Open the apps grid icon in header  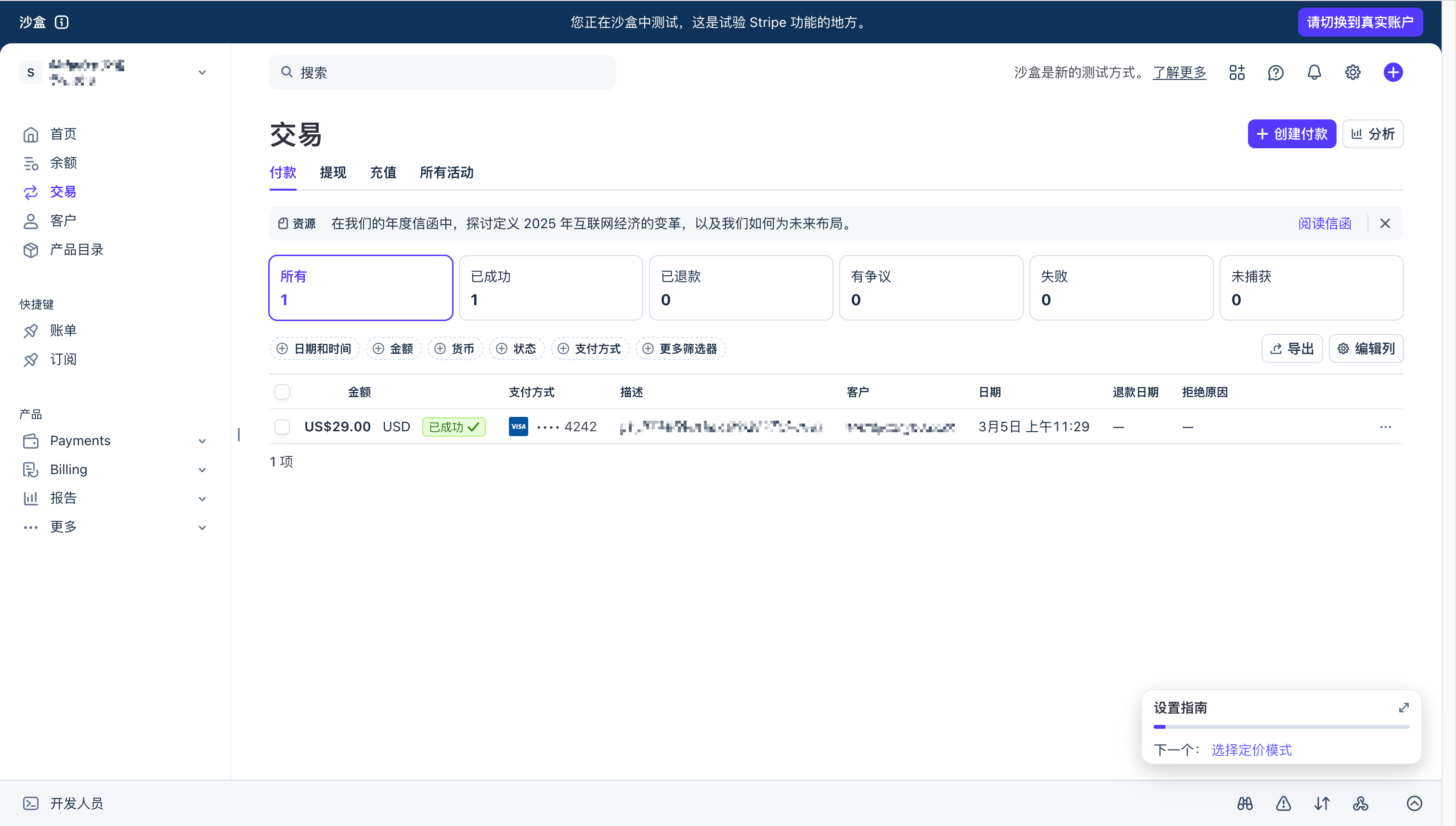[x=1237, y=73]
